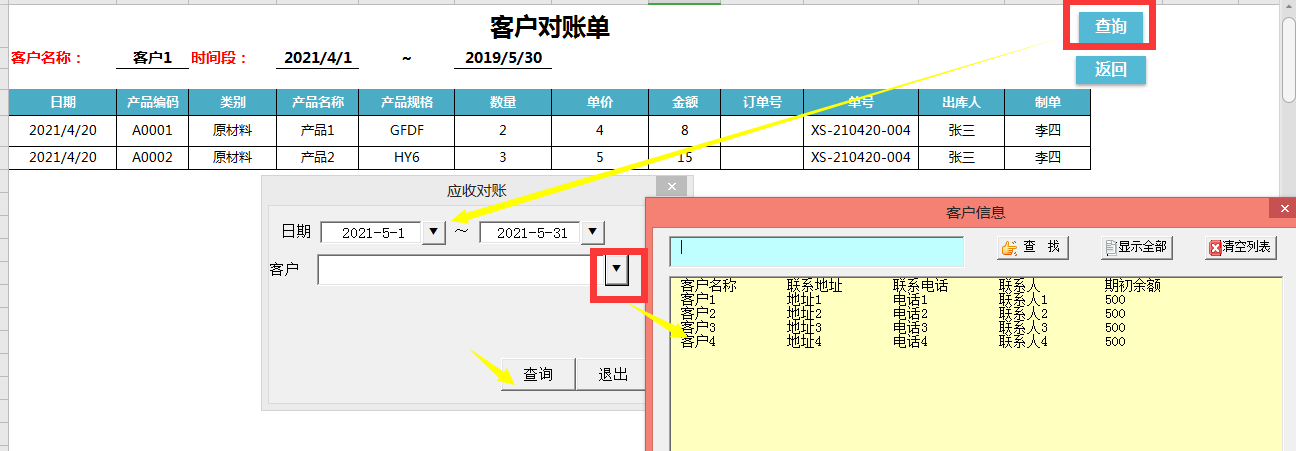
Task: Click cell A0001 in the table
Action: click(153, 130)
